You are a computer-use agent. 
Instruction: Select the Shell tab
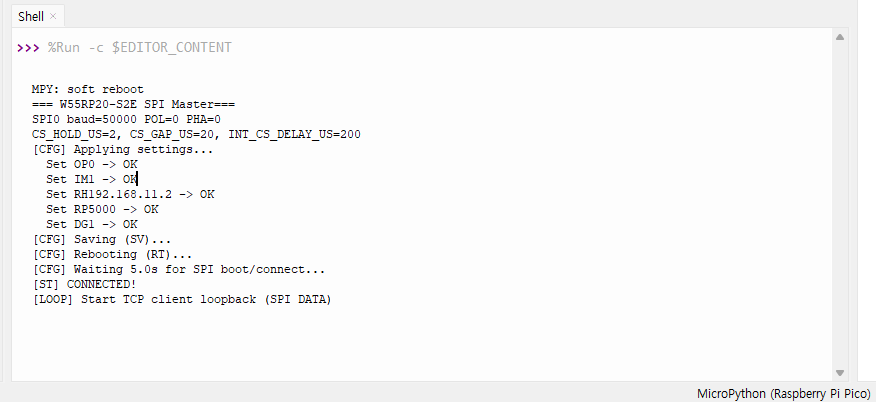tap(31, 17)
